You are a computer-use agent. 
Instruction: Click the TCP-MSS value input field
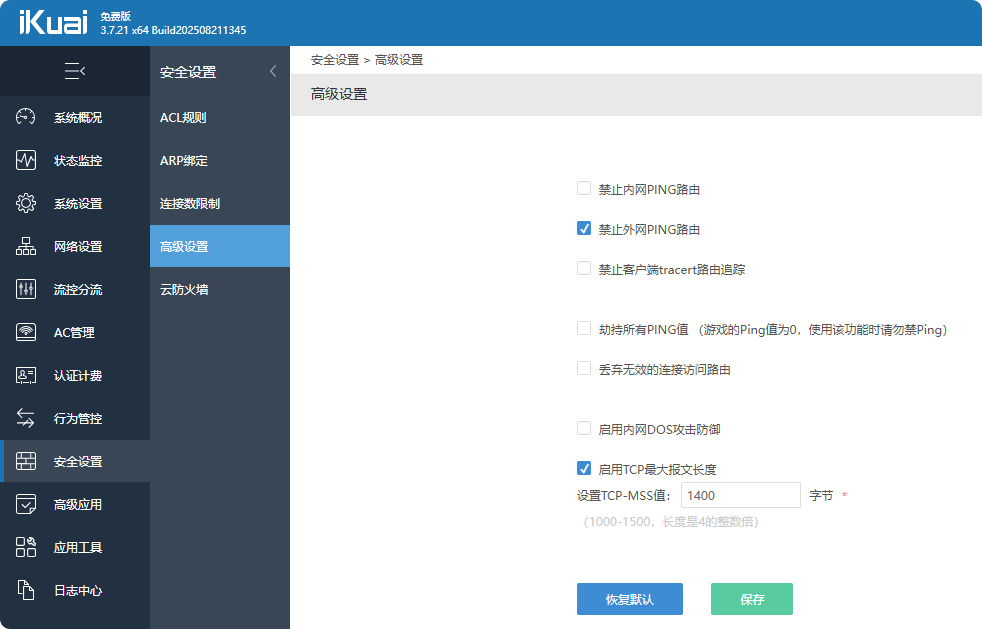pyautogui.click(x=740, y=495)
